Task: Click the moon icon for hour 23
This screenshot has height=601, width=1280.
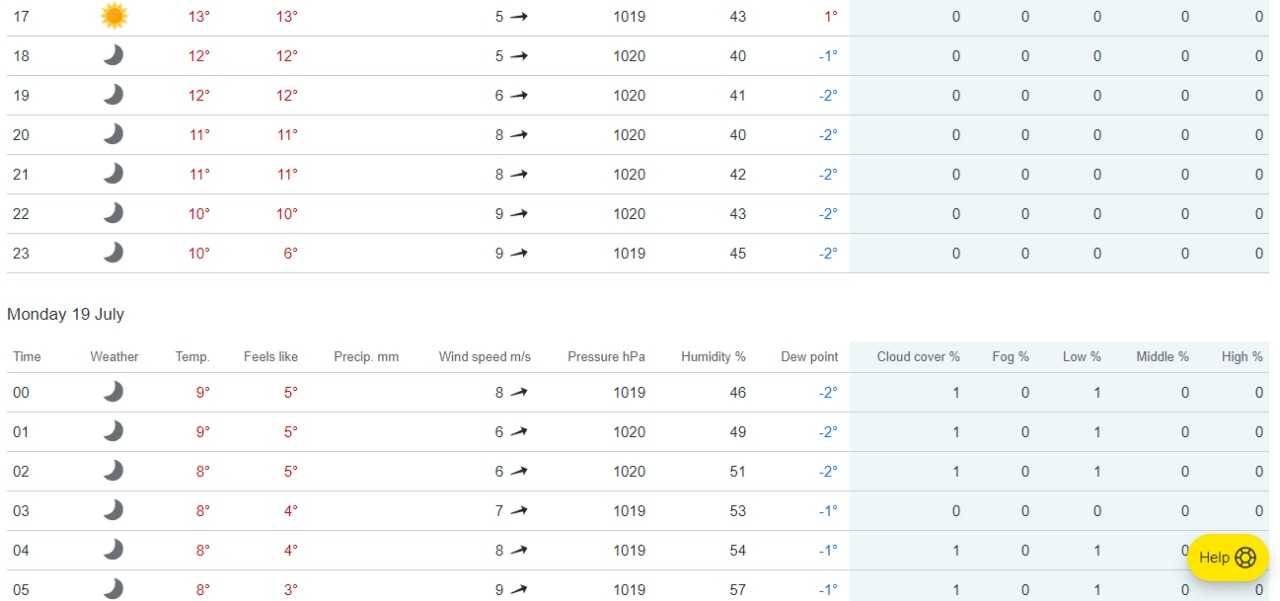Action: [x=114, y=253]
